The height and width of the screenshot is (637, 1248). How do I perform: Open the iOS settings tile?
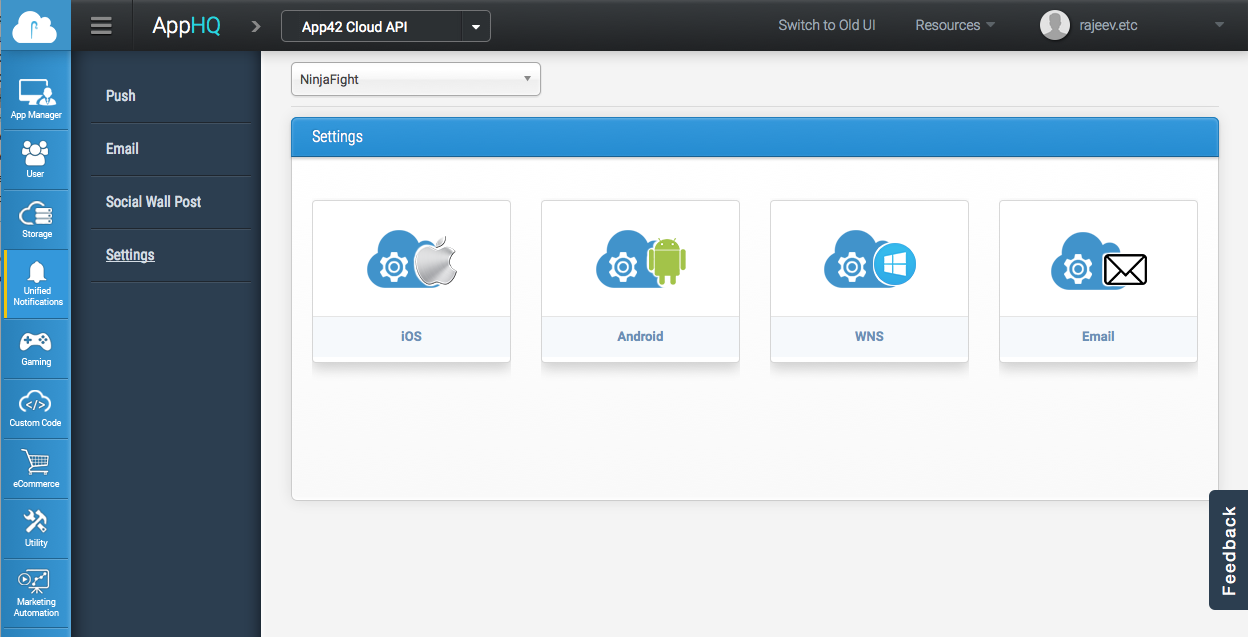click(x=411, y=281)
